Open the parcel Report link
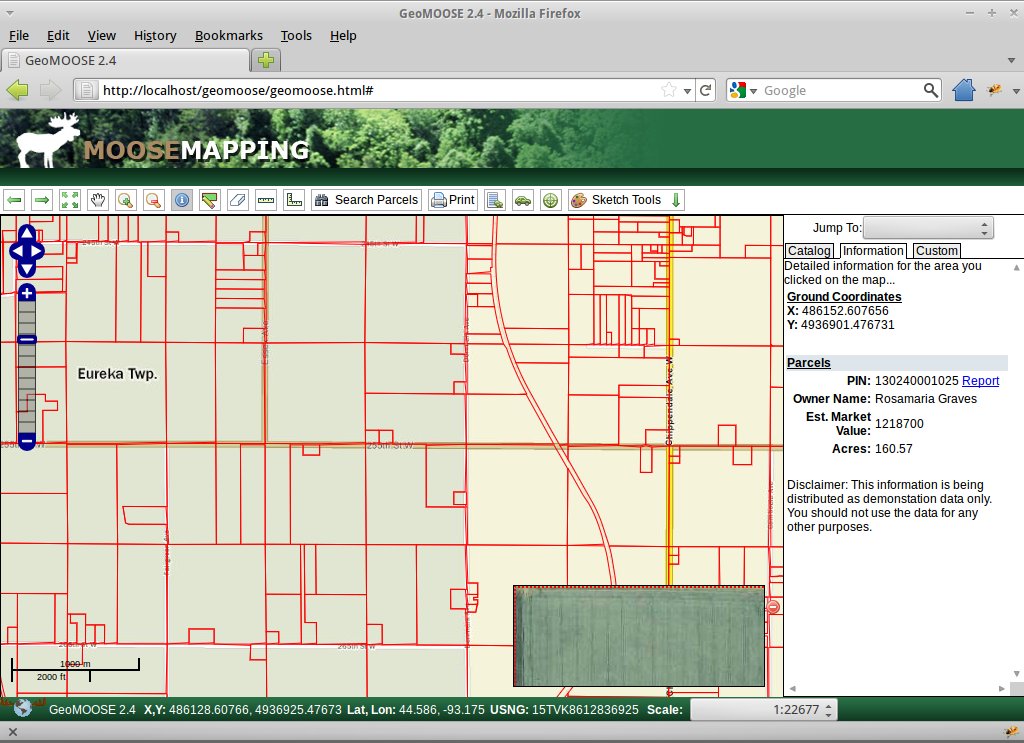 980,381
